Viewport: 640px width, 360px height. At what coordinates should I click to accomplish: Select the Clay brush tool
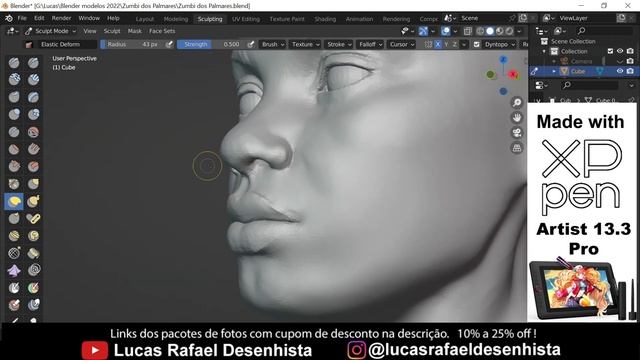14,80
